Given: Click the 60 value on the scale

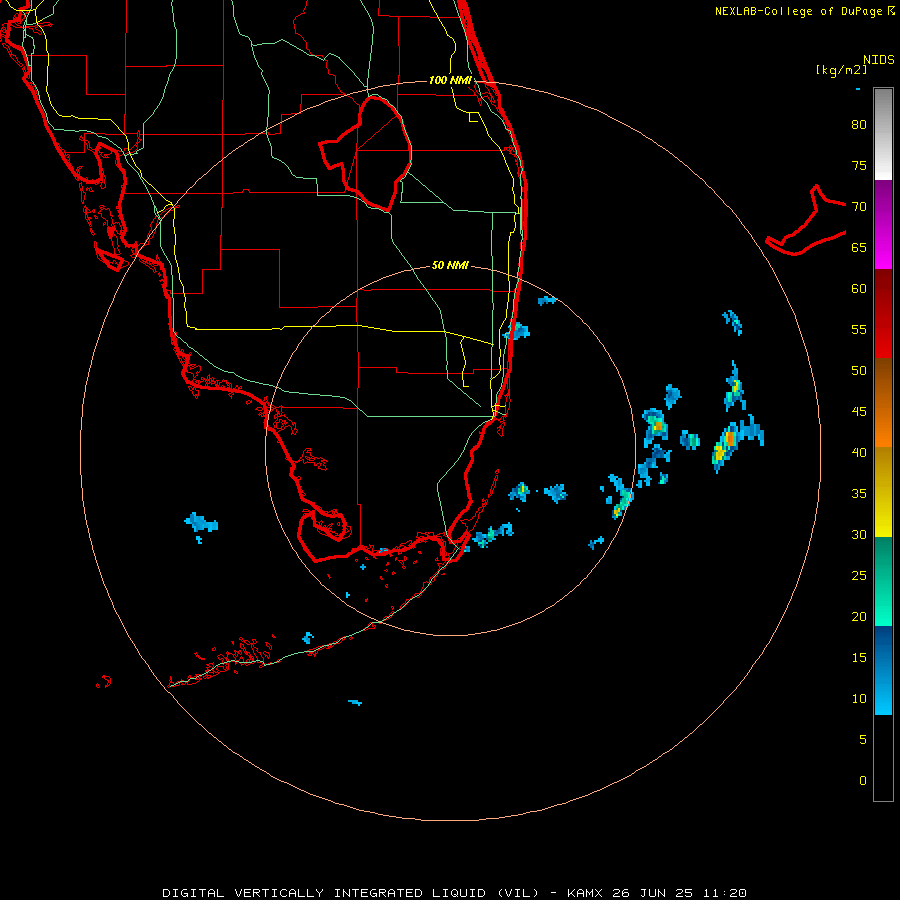Looking at the screenshot, I should click(859, 288).
